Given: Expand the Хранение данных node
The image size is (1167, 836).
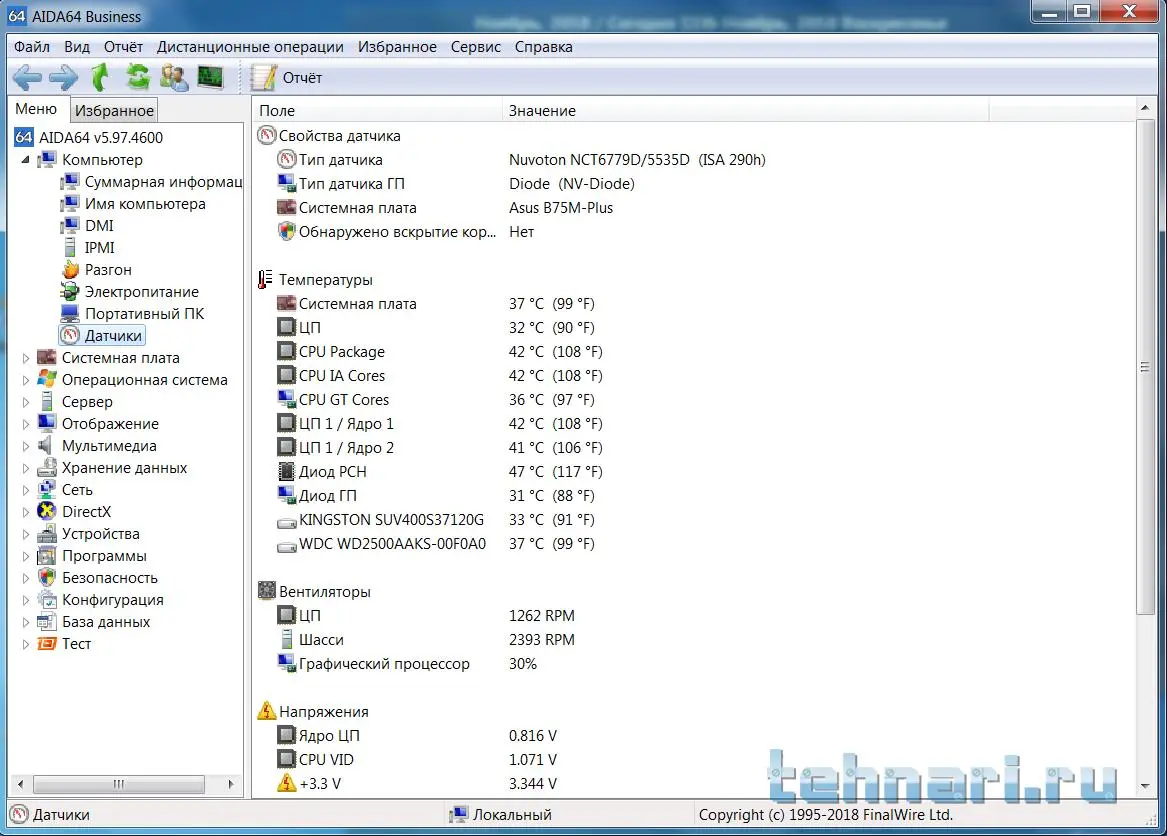Looking at the screenshot, I should click(25, 468).
